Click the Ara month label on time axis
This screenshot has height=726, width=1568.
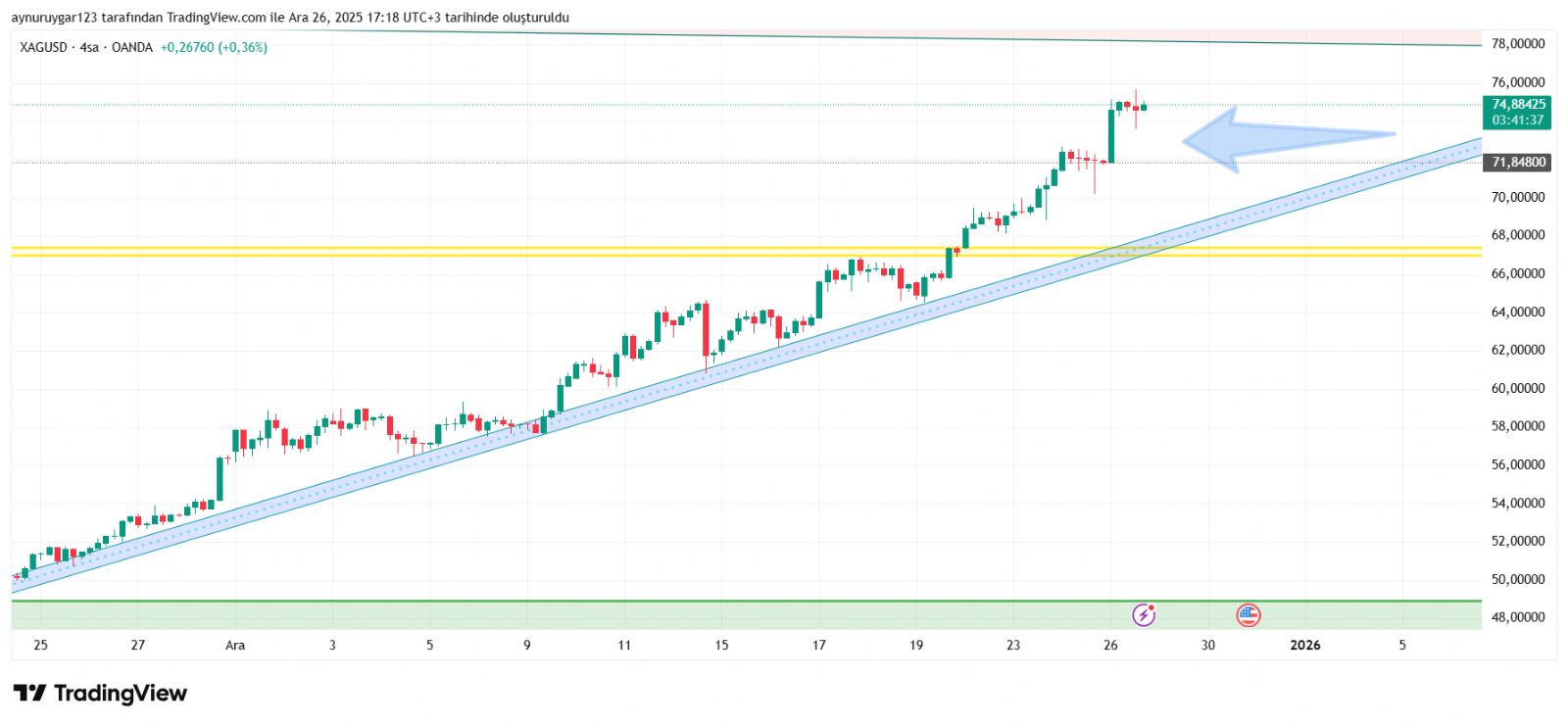(x=235, y=645)
